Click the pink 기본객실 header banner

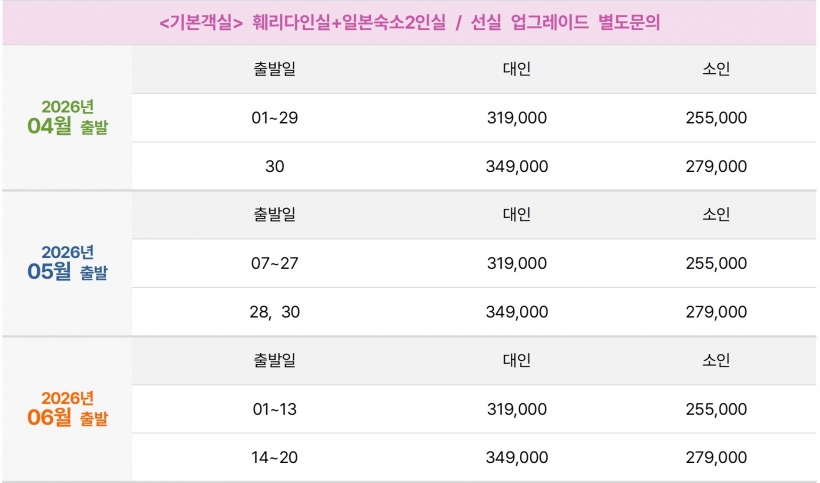(409, 23)
